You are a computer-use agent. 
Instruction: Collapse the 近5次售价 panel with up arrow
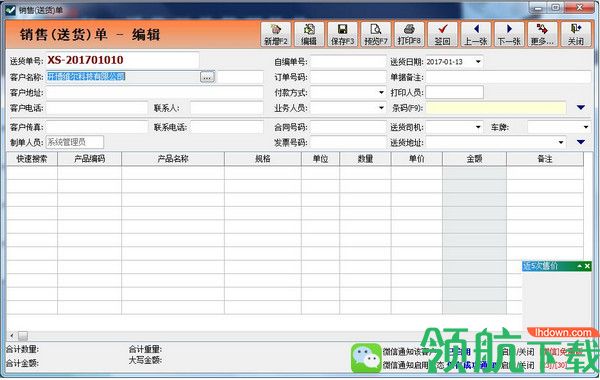pos(580,266)
